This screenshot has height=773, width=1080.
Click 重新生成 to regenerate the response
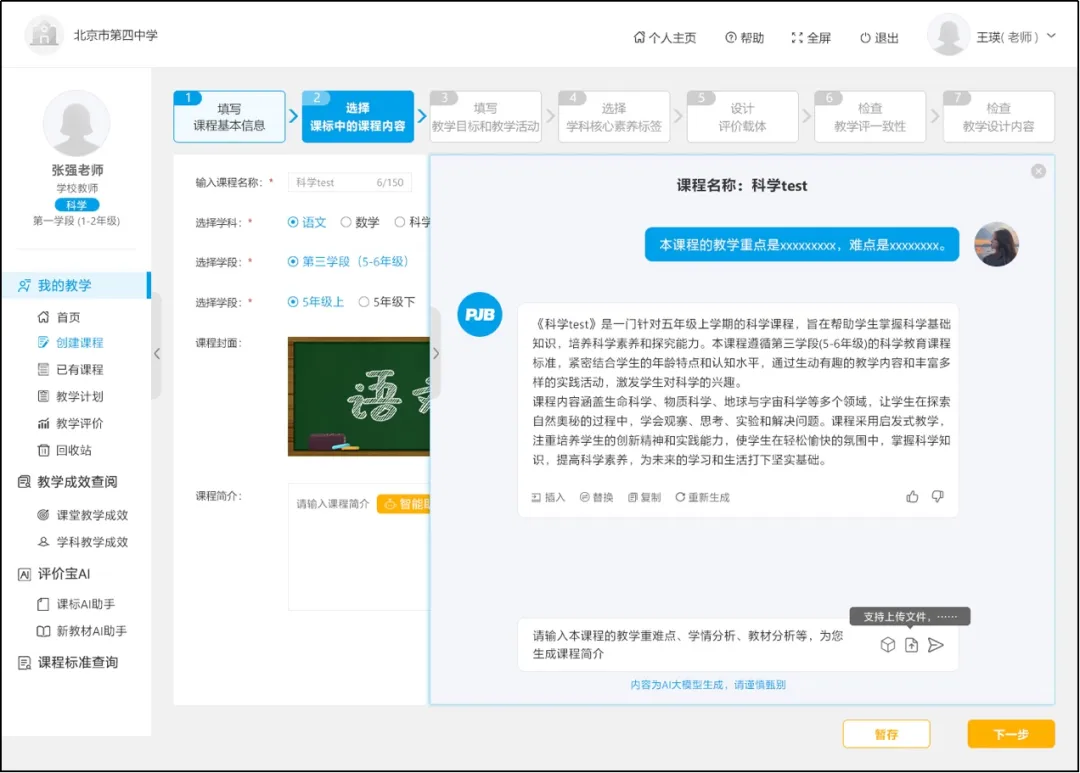coord(702,497)
